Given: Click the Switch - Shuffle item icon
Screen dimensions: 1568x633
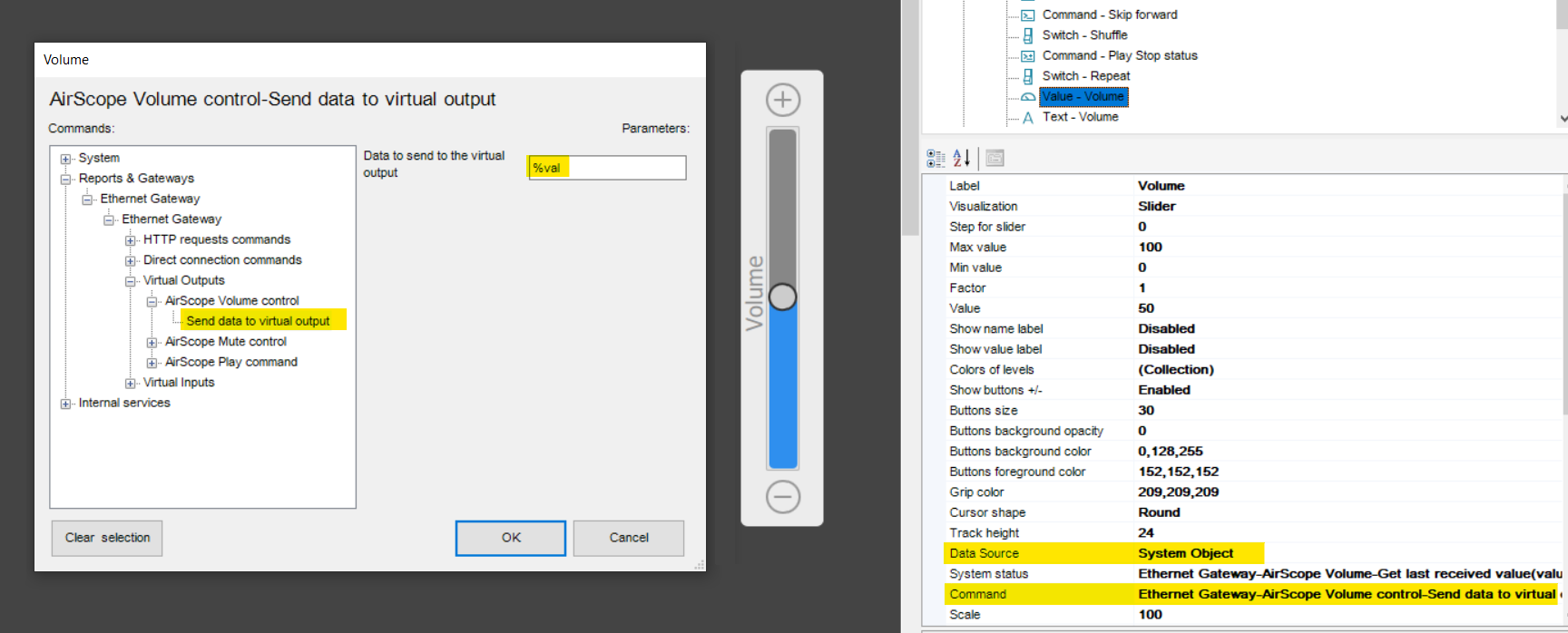Looking at the screenshot, I should coord(1028,35).
